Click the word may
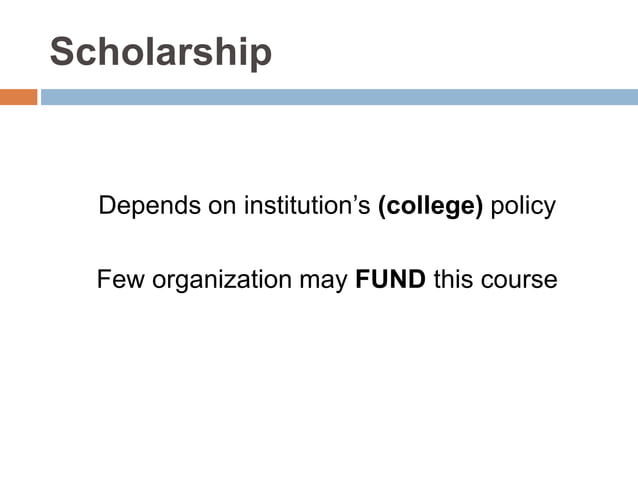Image resolution: width=638 pixels, height=478 pixels. [x=323, y=281]
